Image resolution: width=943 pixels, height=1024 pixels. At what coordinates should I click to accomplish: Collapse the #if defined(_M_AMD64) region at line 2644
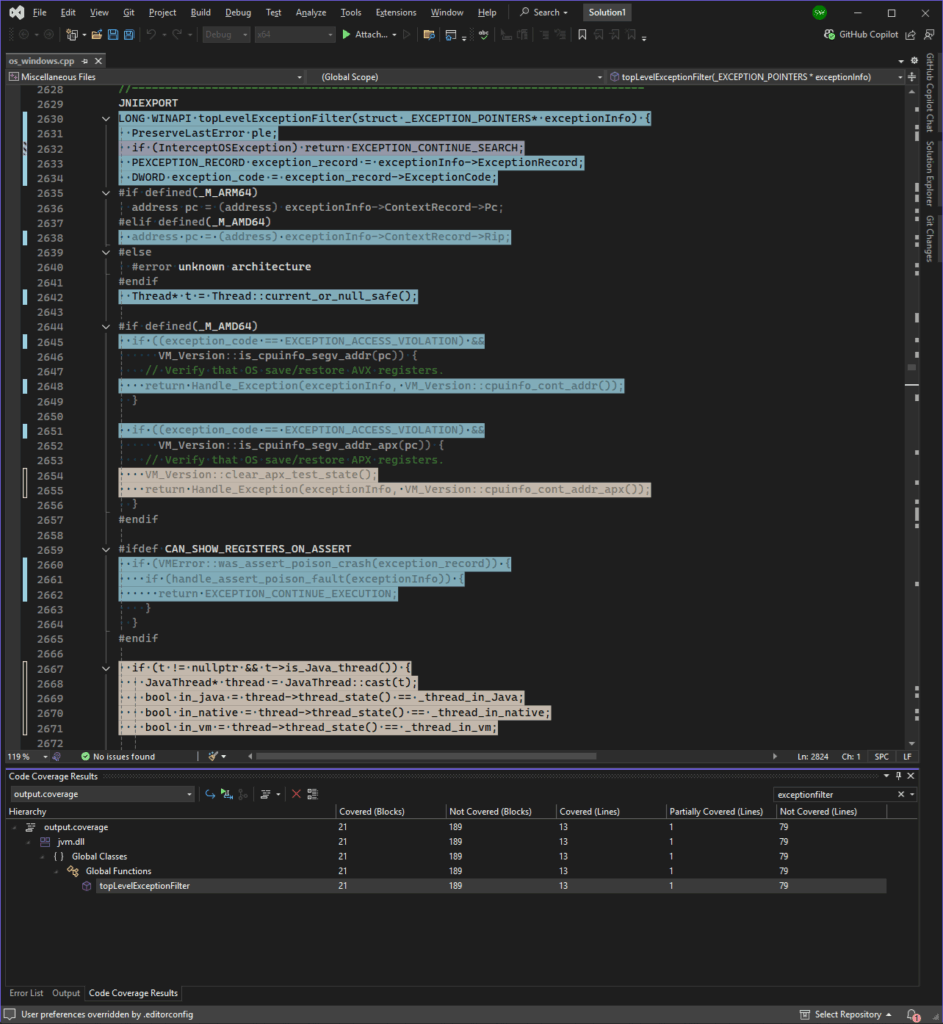[x=107, y=327]
